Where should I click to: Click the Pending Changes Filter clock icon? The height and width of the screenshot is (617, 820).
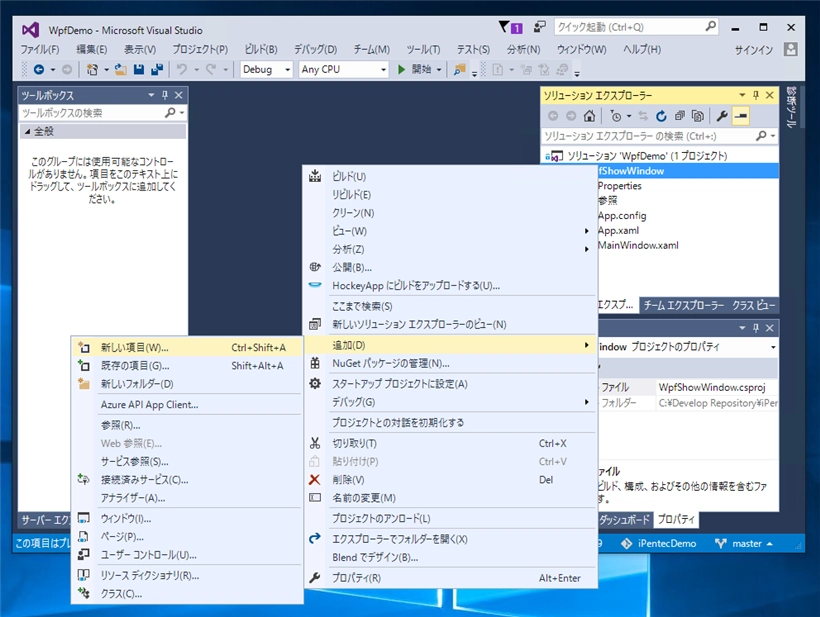616,116
